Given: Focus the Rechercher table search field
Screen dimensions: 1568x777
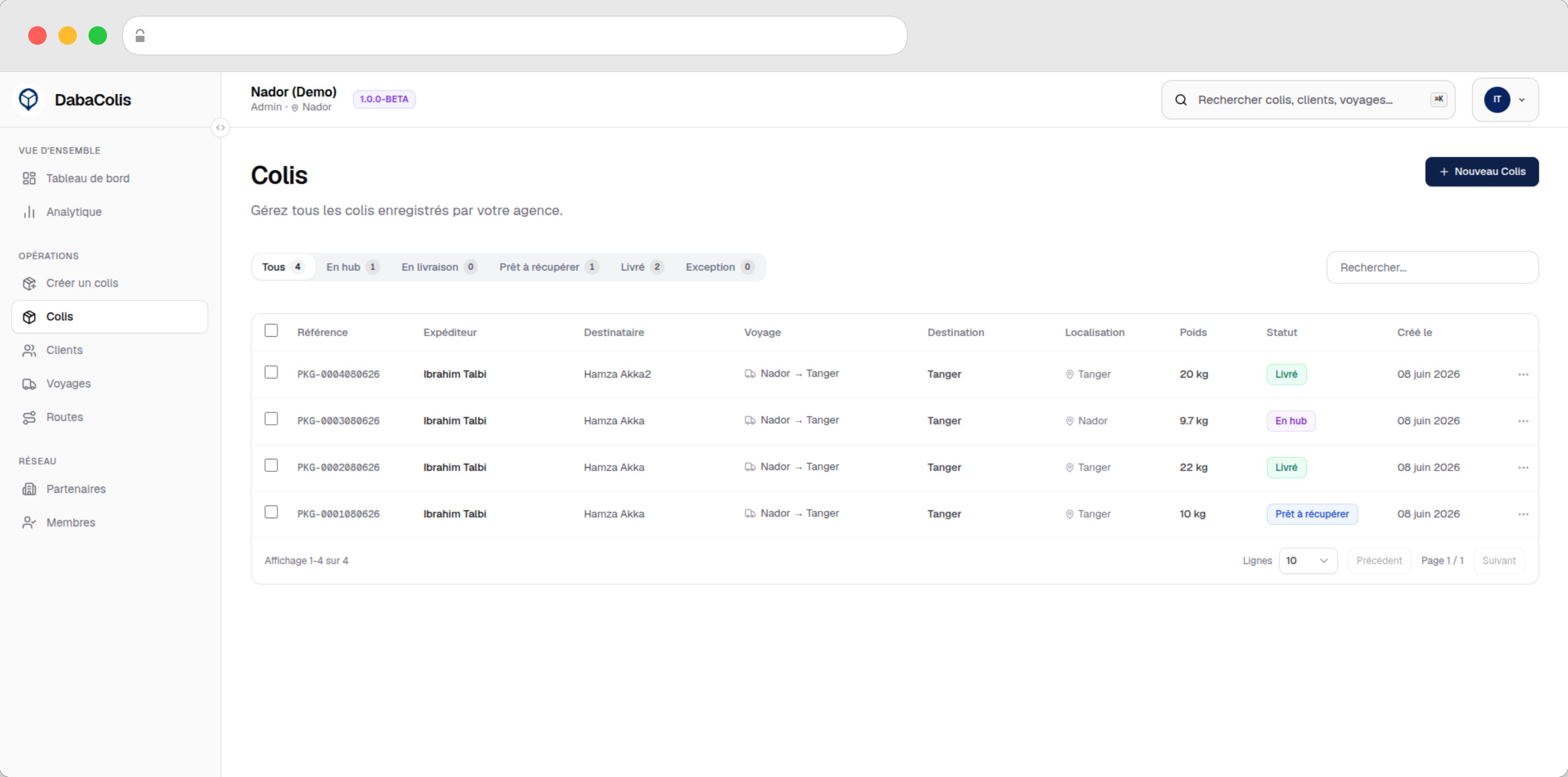Looking at the screenshot, I should point(1432,267).
